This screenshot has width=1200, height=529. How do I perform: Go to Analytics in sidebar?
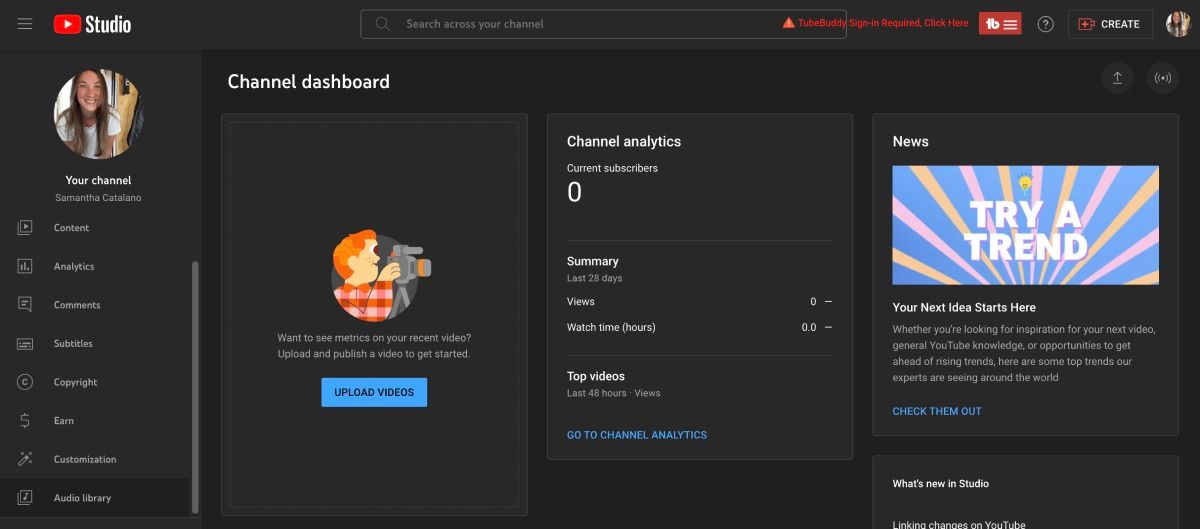click(74, 266)
